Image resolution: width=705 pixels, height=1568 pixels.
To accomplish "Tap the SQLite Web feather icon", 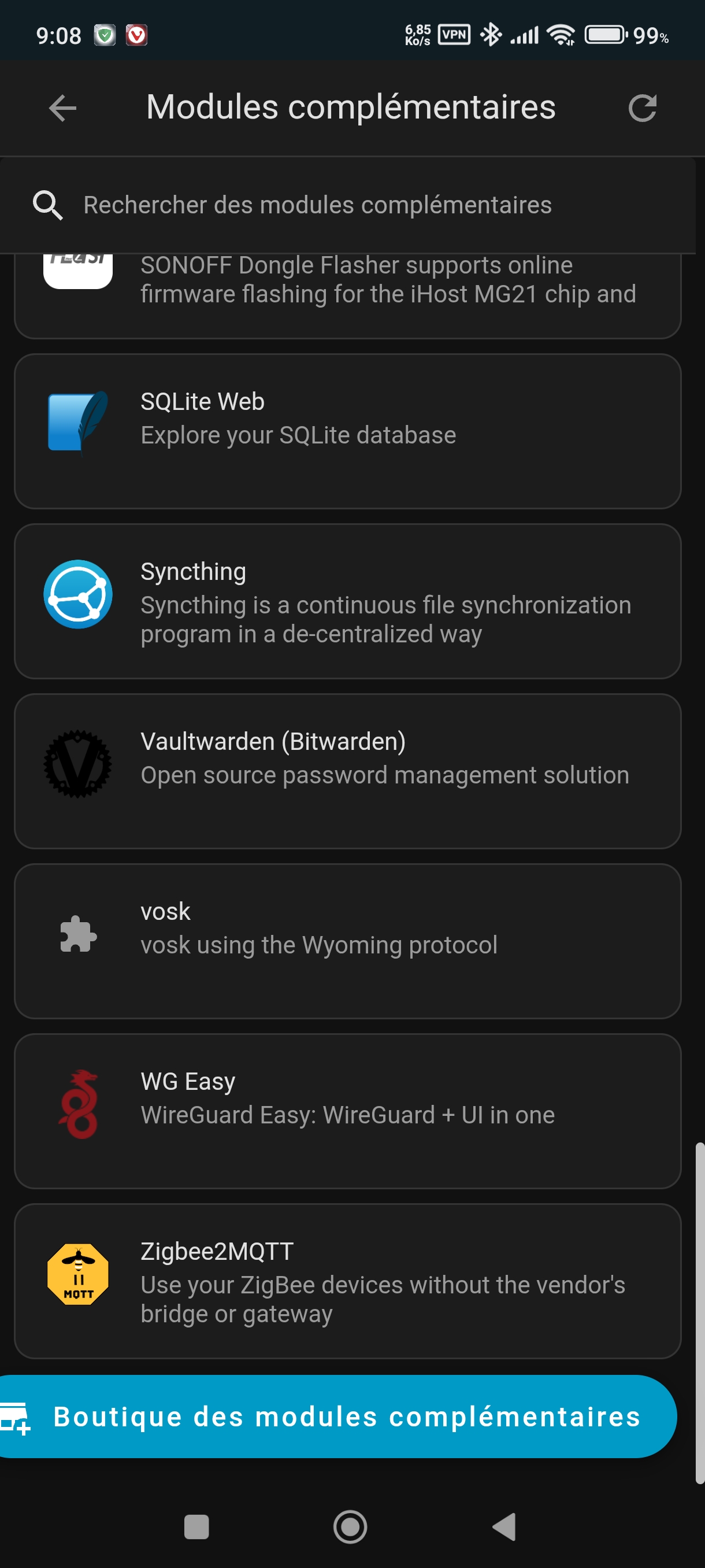I will pos(78,421).
